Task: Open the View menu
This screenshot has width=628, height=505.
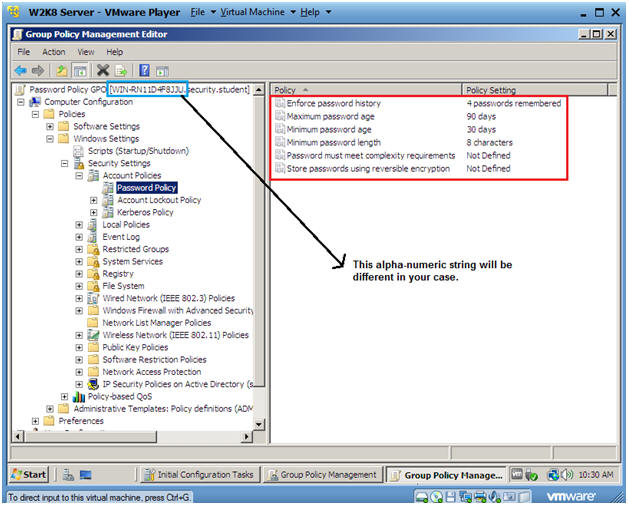Action: coord(86,52)
